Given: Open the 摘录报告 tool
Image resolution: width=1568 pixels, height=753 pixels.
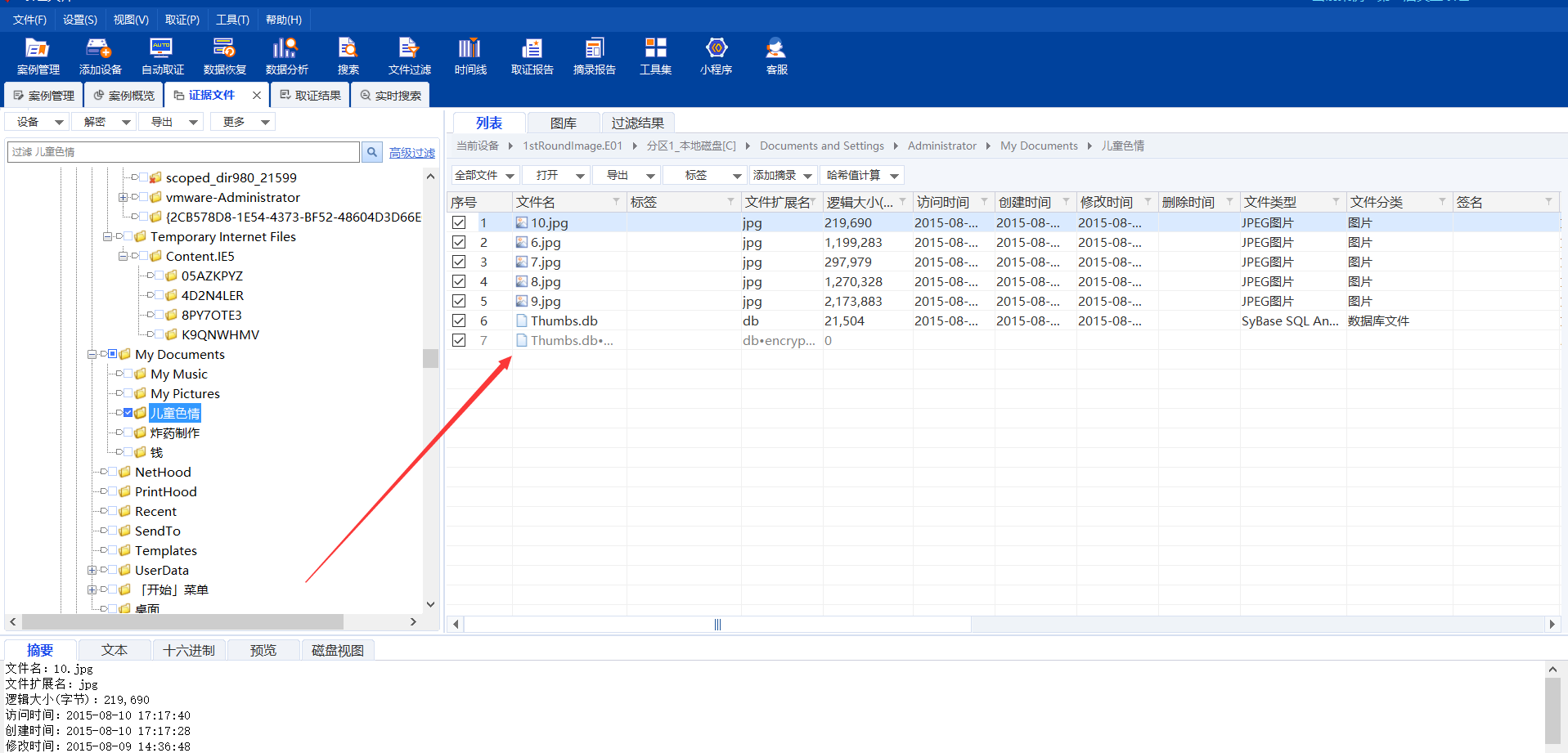Looking at the screenshot, I should [594, 56].
